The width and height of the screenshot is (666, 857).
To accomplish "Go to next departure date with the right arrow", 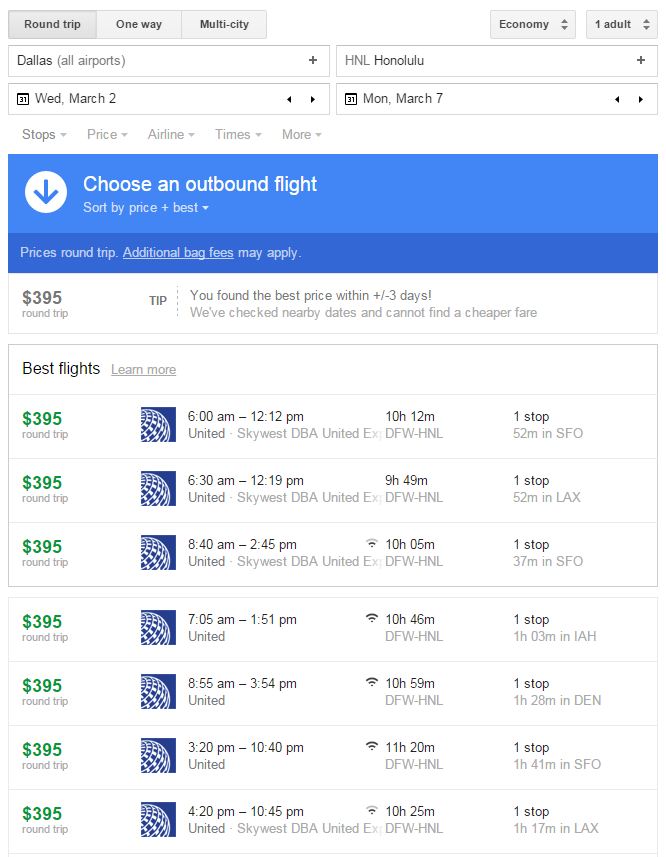I will [x=313, y=99].
